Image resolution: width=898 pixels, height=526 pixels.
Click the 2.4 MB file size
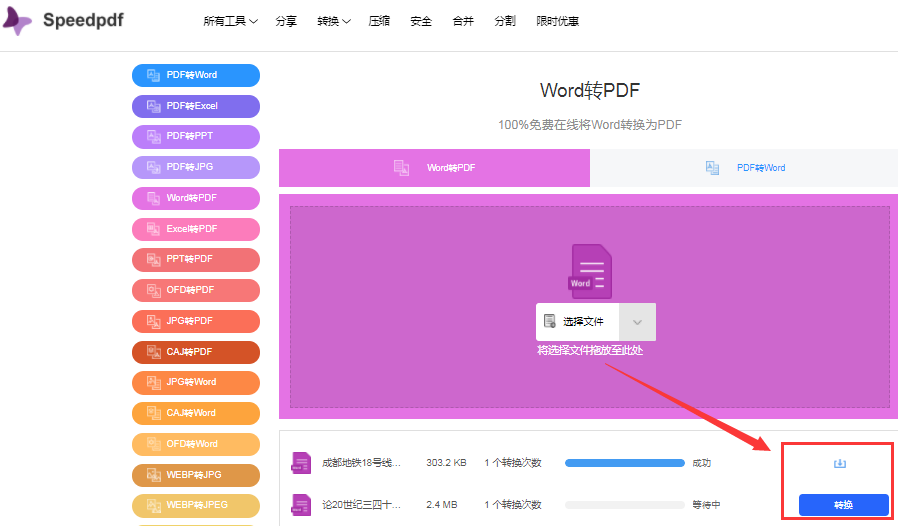click(x=442, y=505)
